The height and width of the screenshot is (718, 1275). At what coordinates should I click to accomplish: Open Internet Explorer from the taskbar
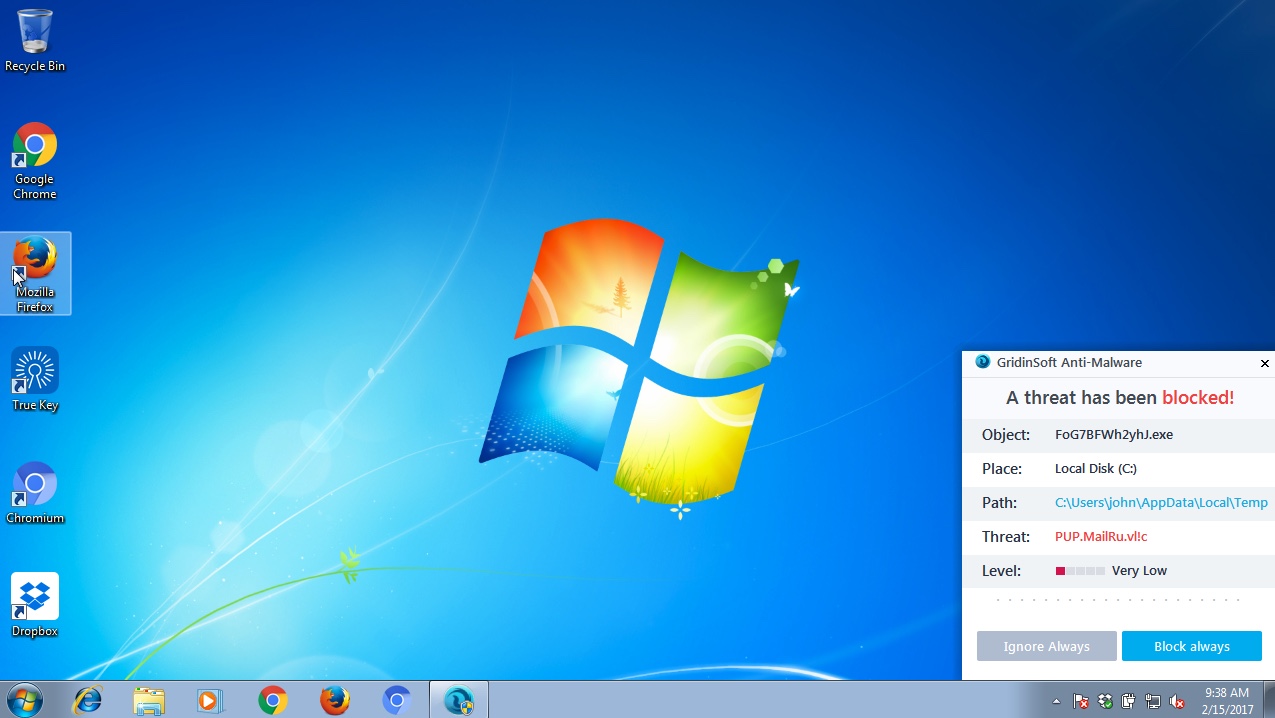(x=88, y=700)
